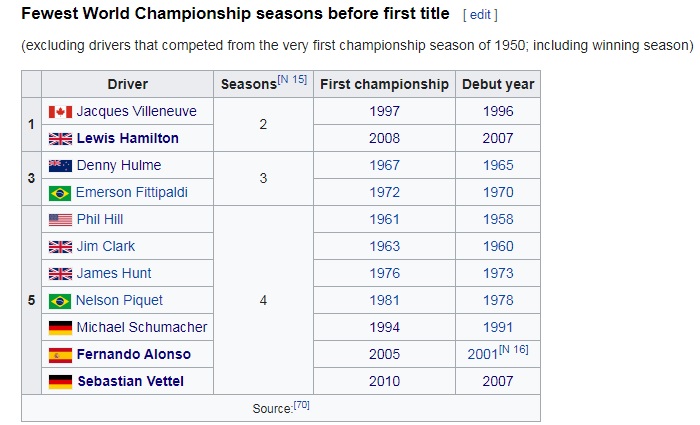Open Jacques Villeneuve's driver page
Screen dimensions: 700x425
(x=136, y=111)
